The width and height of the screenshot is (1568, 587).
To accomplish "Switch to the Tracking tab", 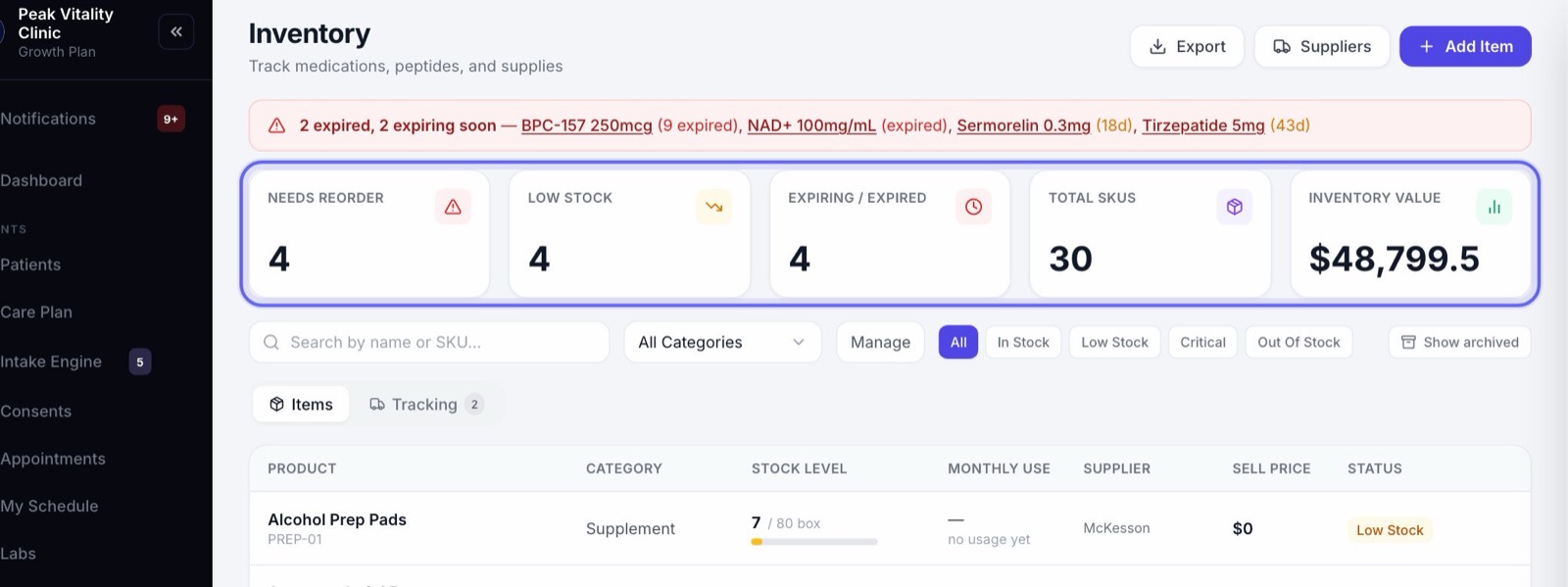I will pyautogui.click(x=426, y=404).
